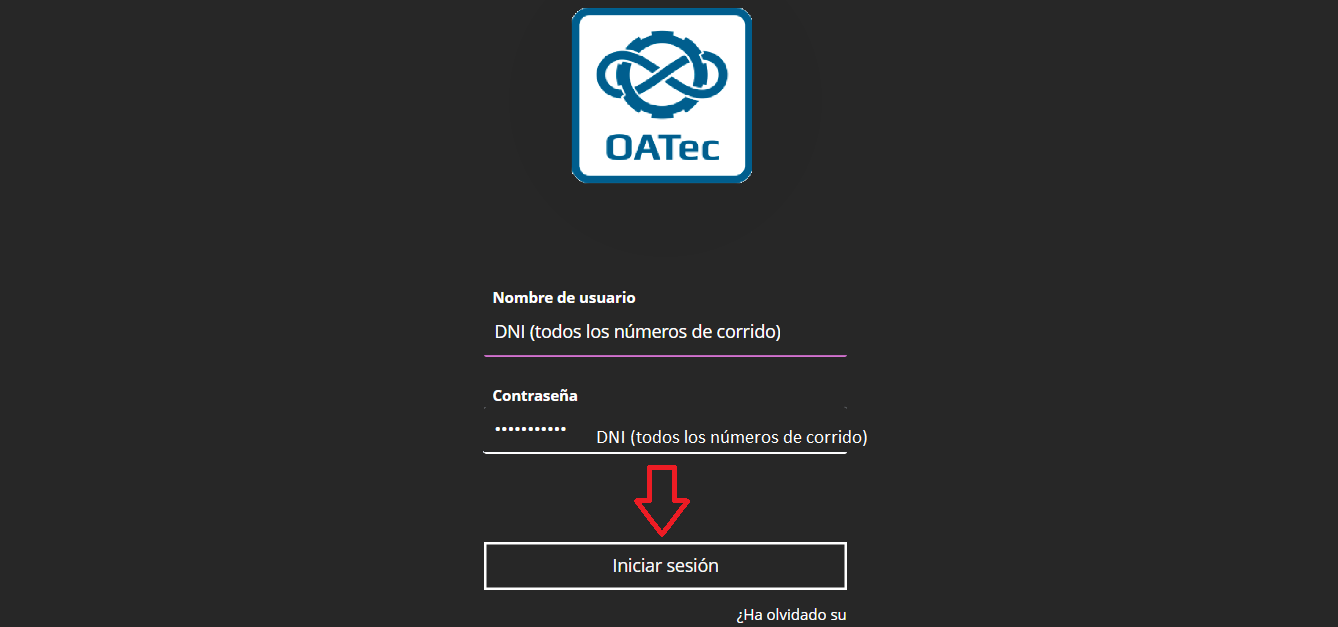Click the infinity gear symbol in the logo
Screen dimensions: 1338x627
[661, 74]
